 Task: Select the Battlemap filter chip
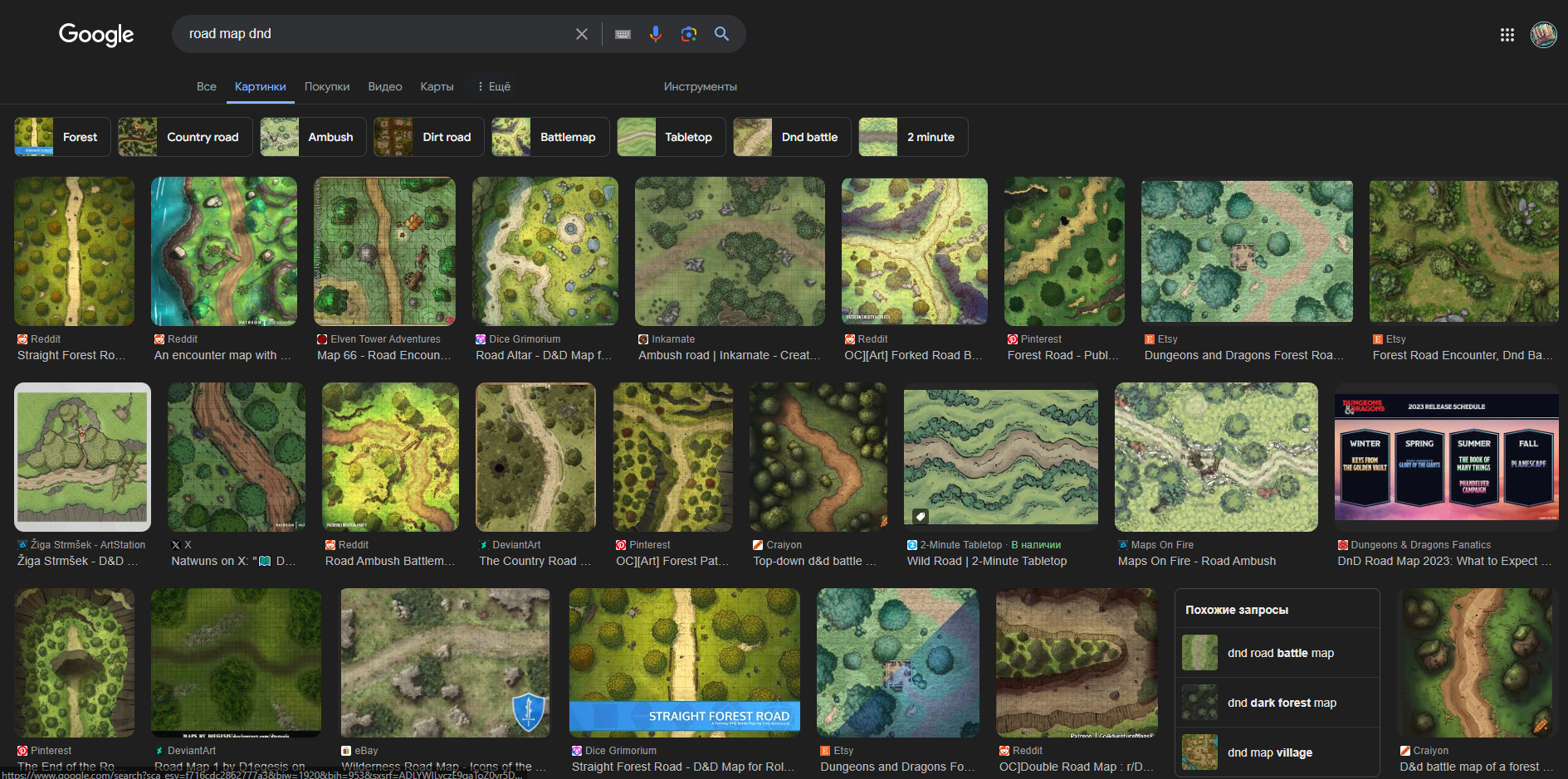[550, 137]
